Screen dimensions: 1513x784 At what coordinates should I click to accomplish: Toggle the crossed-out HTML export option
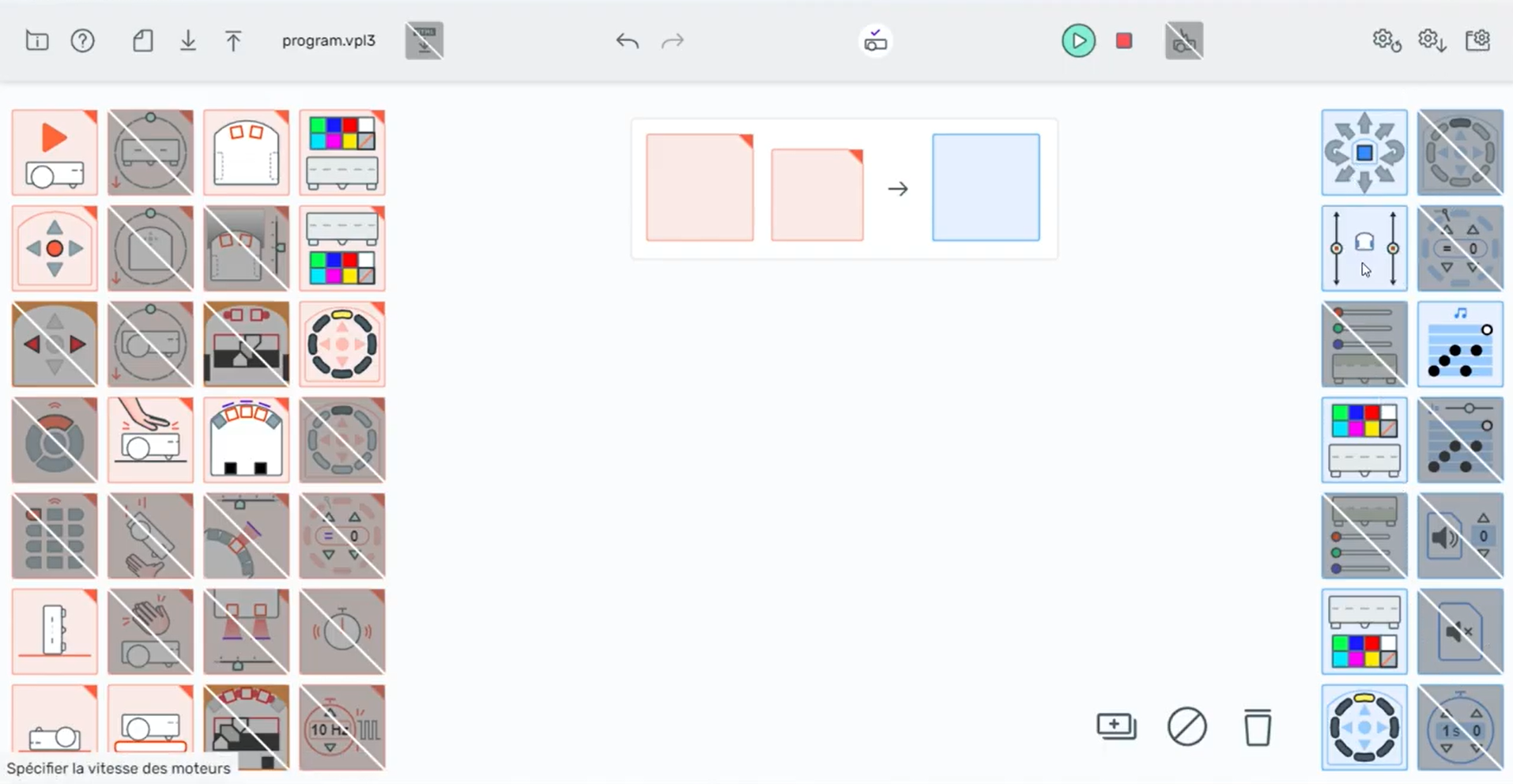[424, 40]
